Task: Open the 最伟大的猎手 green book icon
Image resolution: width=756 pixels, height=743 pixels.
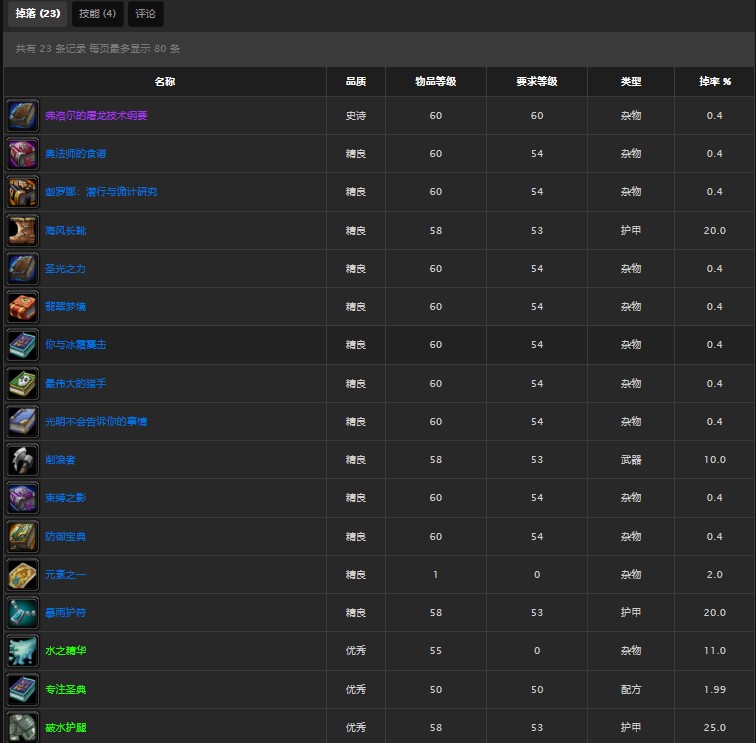Action: click(x=22, y=383)
